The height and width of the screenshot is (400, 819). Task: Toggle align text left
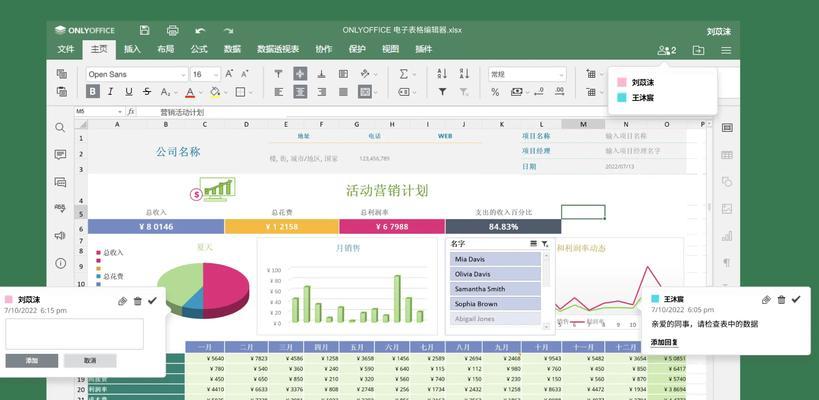[x=278, y=92]
